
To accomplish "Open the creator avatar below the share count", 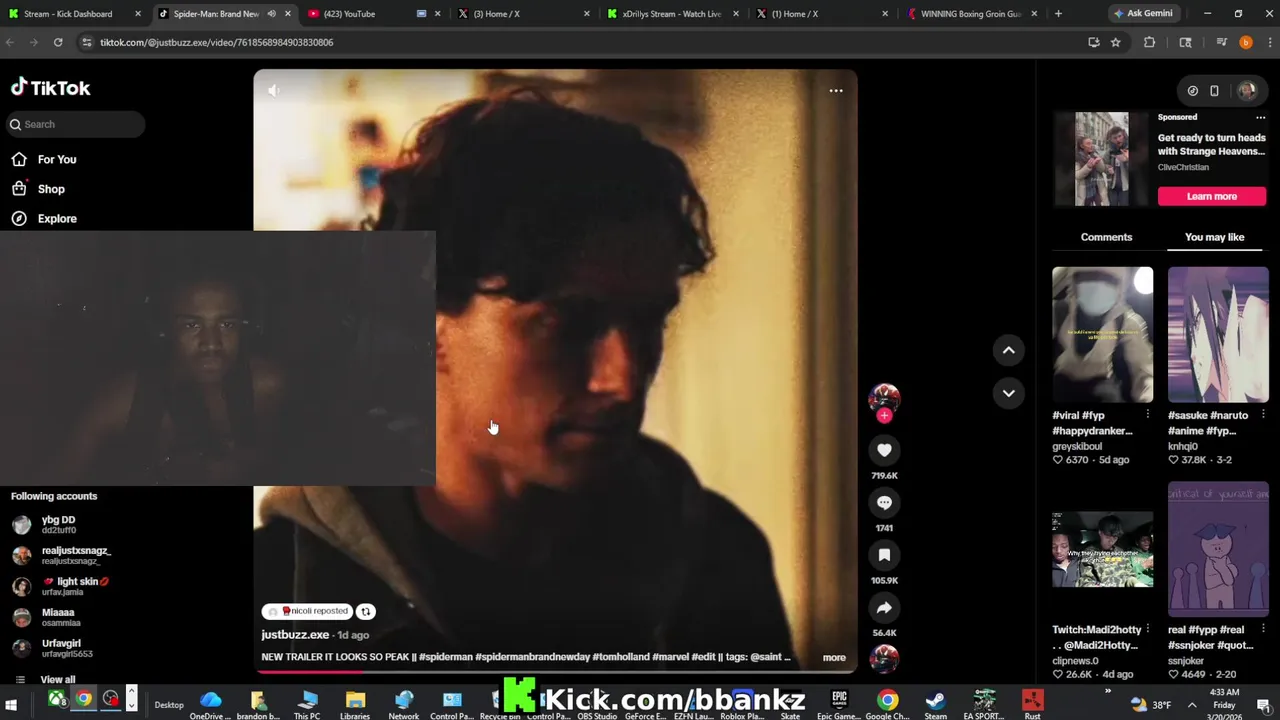I will pos(884,658).
